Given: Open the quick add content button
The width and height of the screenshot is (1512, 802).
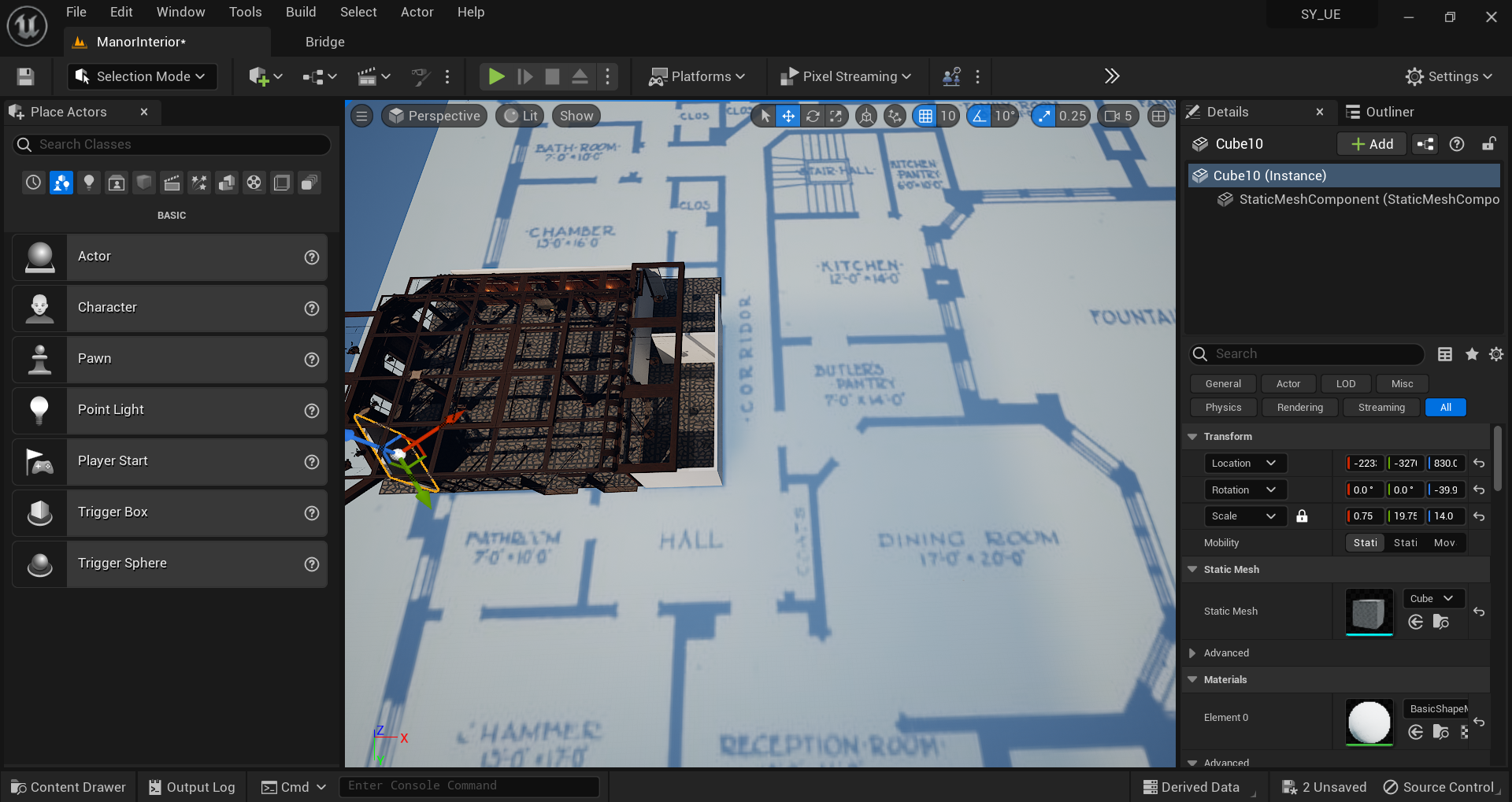Looking at the screenshot, I should pyautogui.click(x=265, y=76).
